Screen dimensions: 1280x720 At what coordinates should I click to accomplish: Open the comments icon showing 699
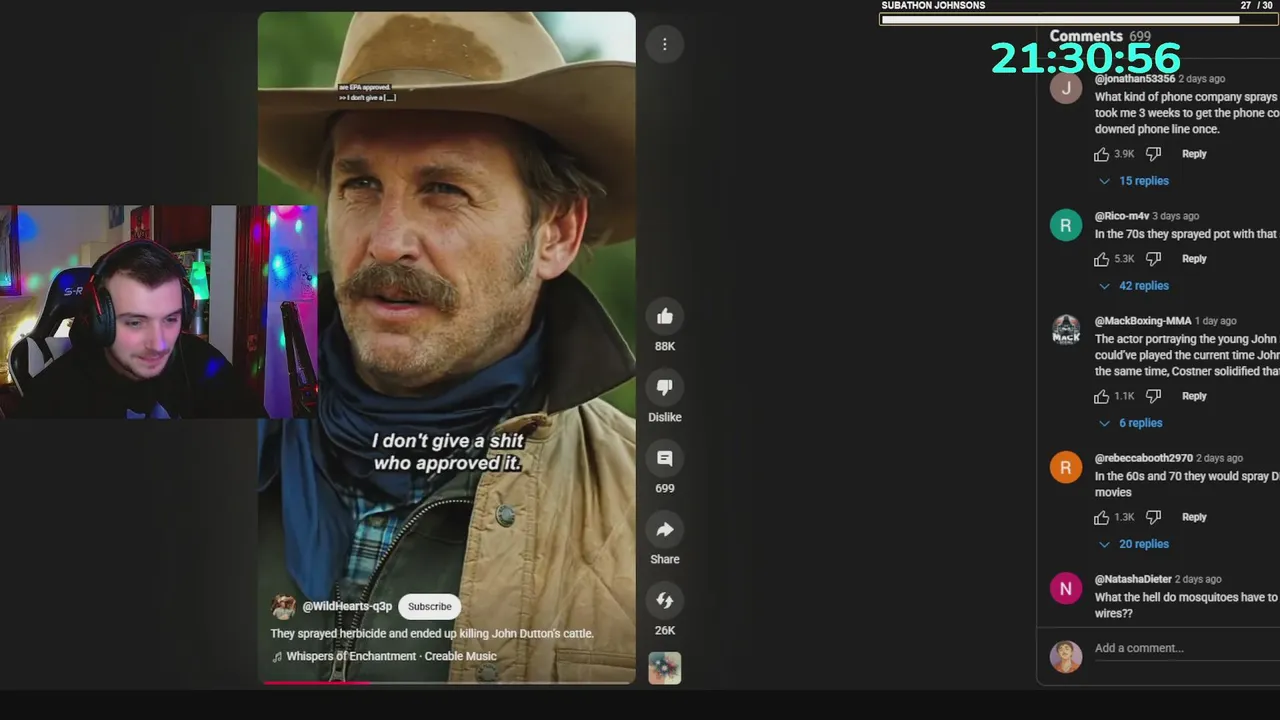[665, 459]
